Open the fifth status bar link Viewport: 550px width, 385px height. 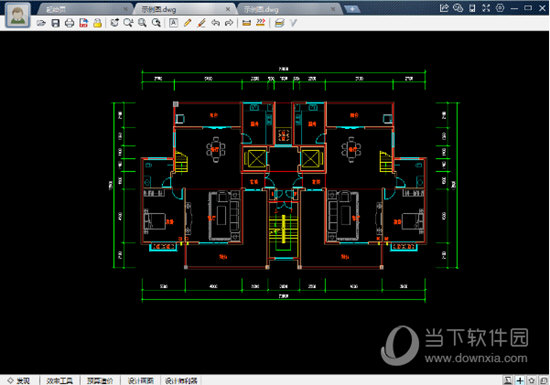(181, 380)
